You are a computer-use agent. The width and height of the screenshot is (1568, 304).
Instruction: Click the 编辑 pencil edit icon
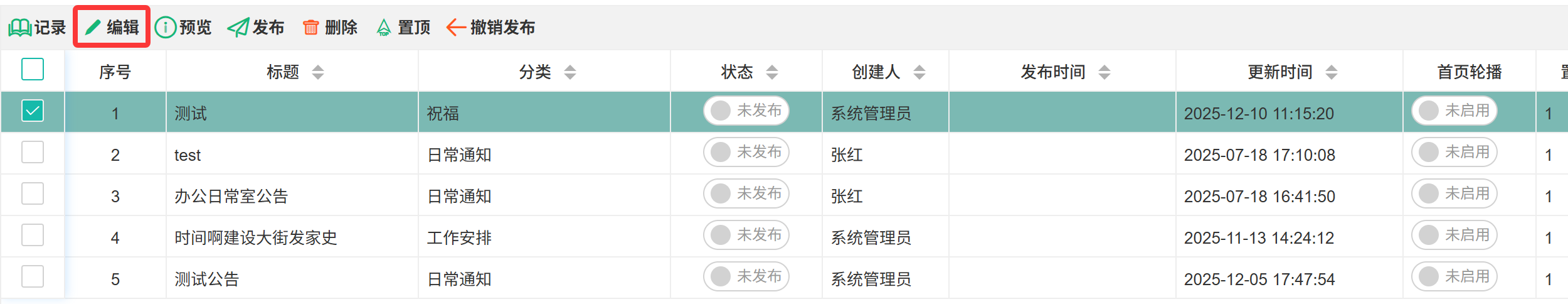[x=93, y=28]
